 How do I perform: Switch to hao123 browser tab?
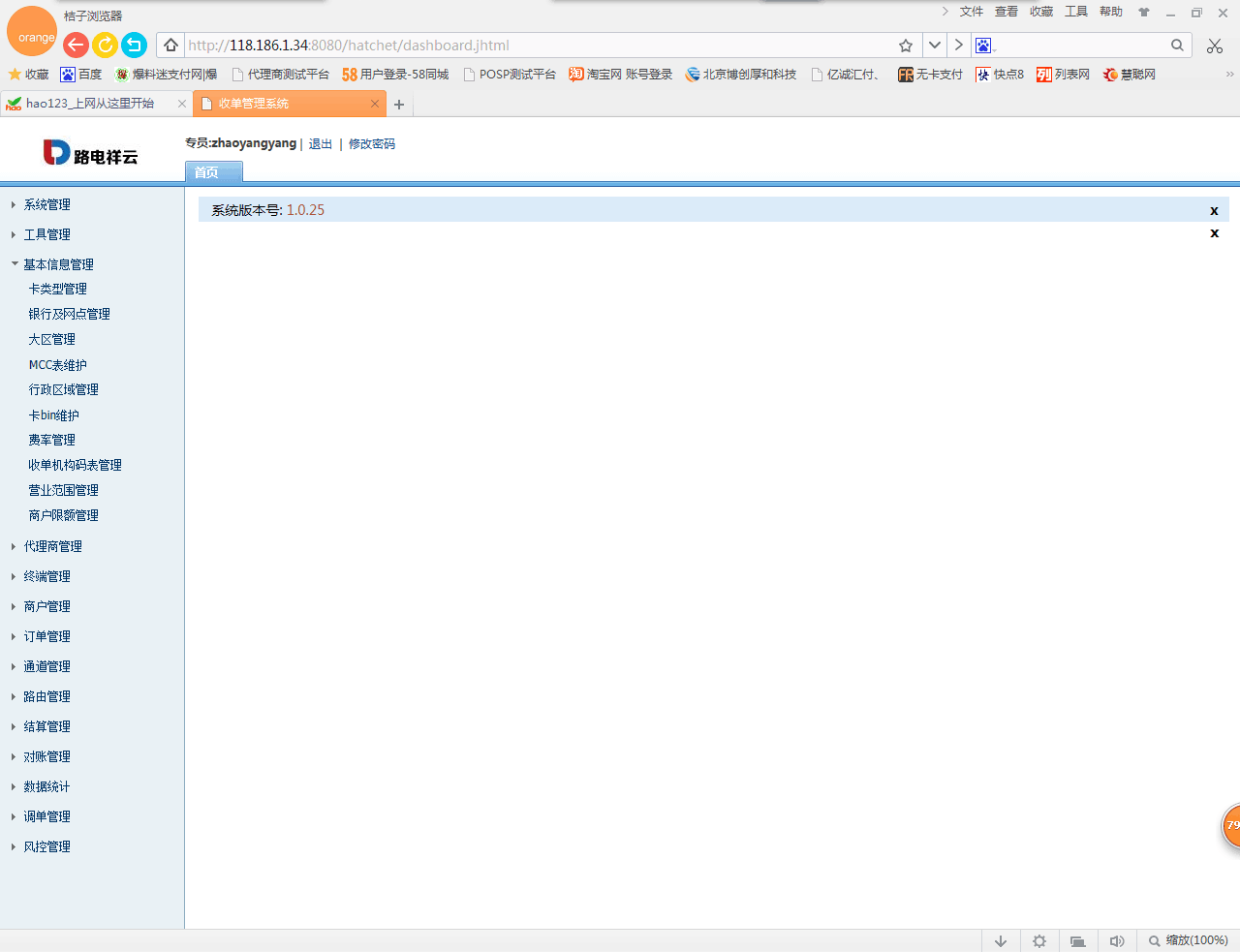[x=95, y=104]
